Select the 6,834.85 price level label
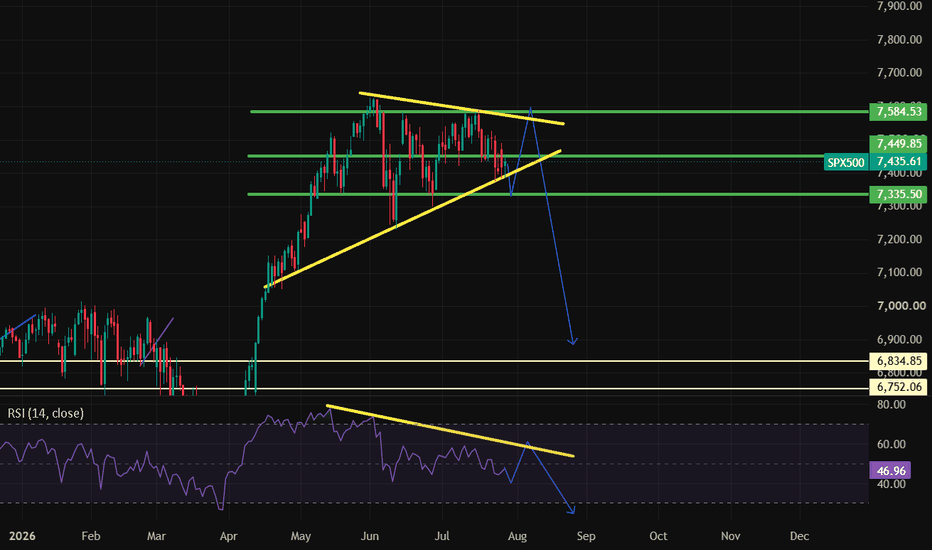Screen dimensions: 932x550 (x=898, y=361)
